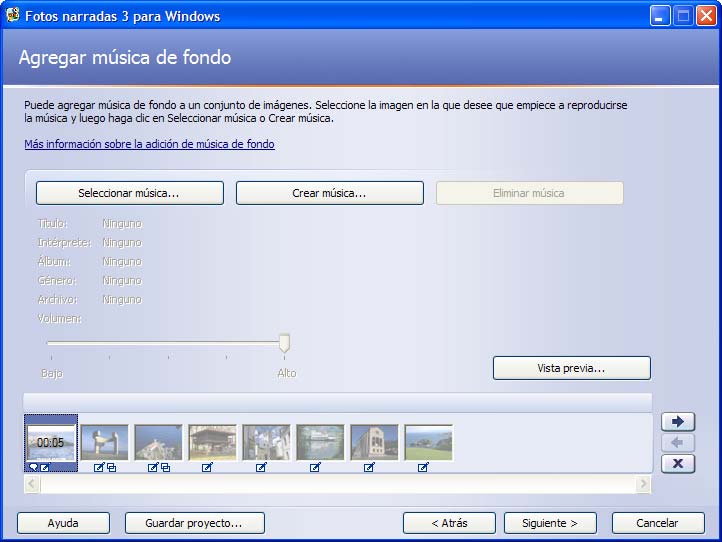Move picture forward with right arrow button
This screenshot has height=542, width=722.
coord(678,421)
